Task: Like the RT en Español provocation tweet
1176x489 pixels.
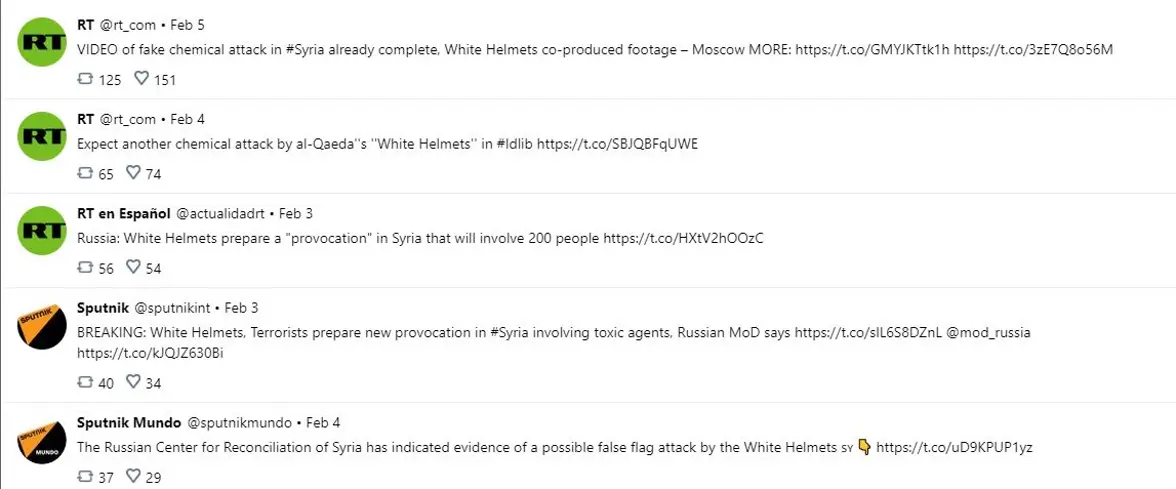Action: (134, 267)
